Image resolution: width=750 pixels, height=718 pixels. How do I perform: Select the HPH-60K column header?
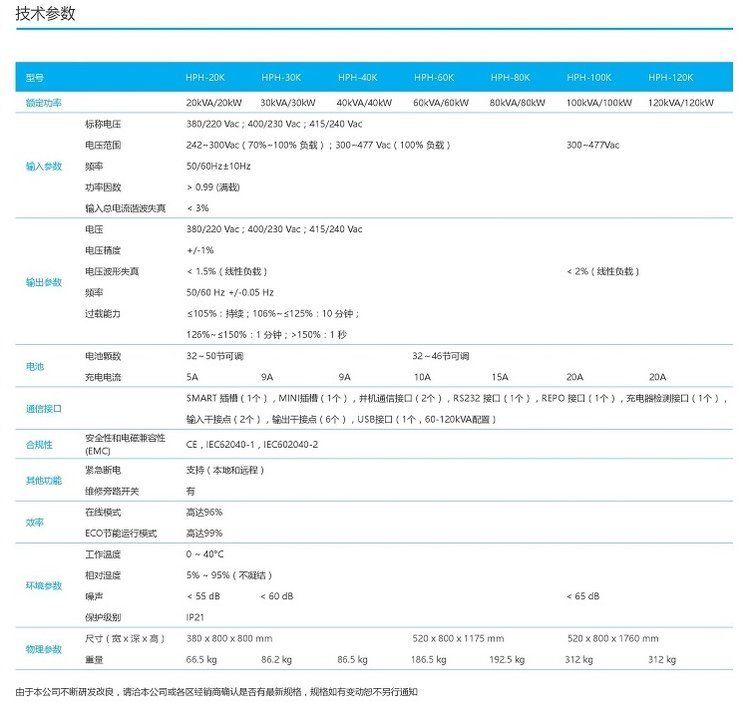click(x=434, y=77)
